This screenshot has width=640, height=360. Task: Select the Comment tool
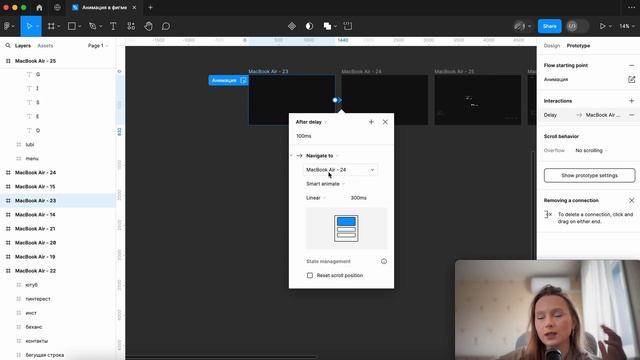166,26
